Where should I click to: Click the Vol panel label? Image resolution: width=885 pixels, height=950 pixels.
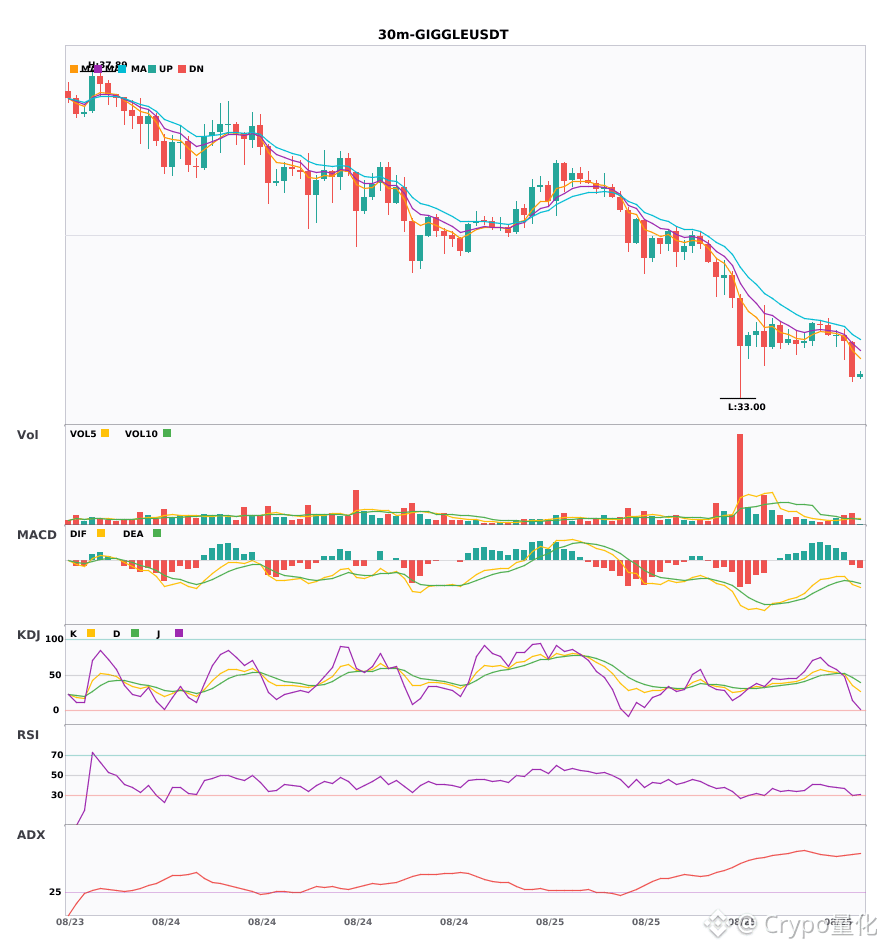(27, 435)
